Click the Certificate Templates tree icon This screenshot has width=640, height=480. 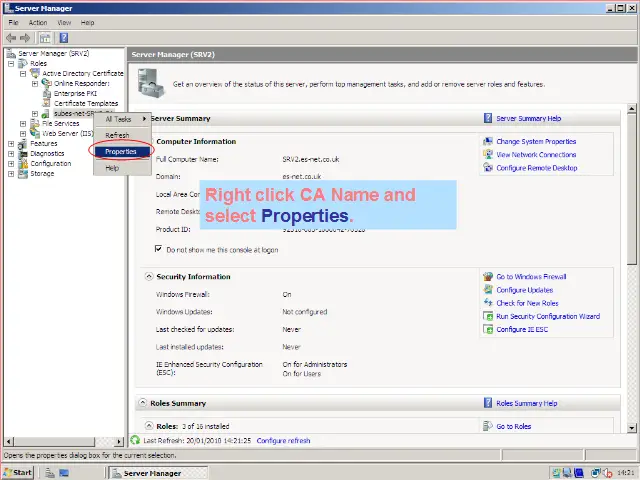47,103
